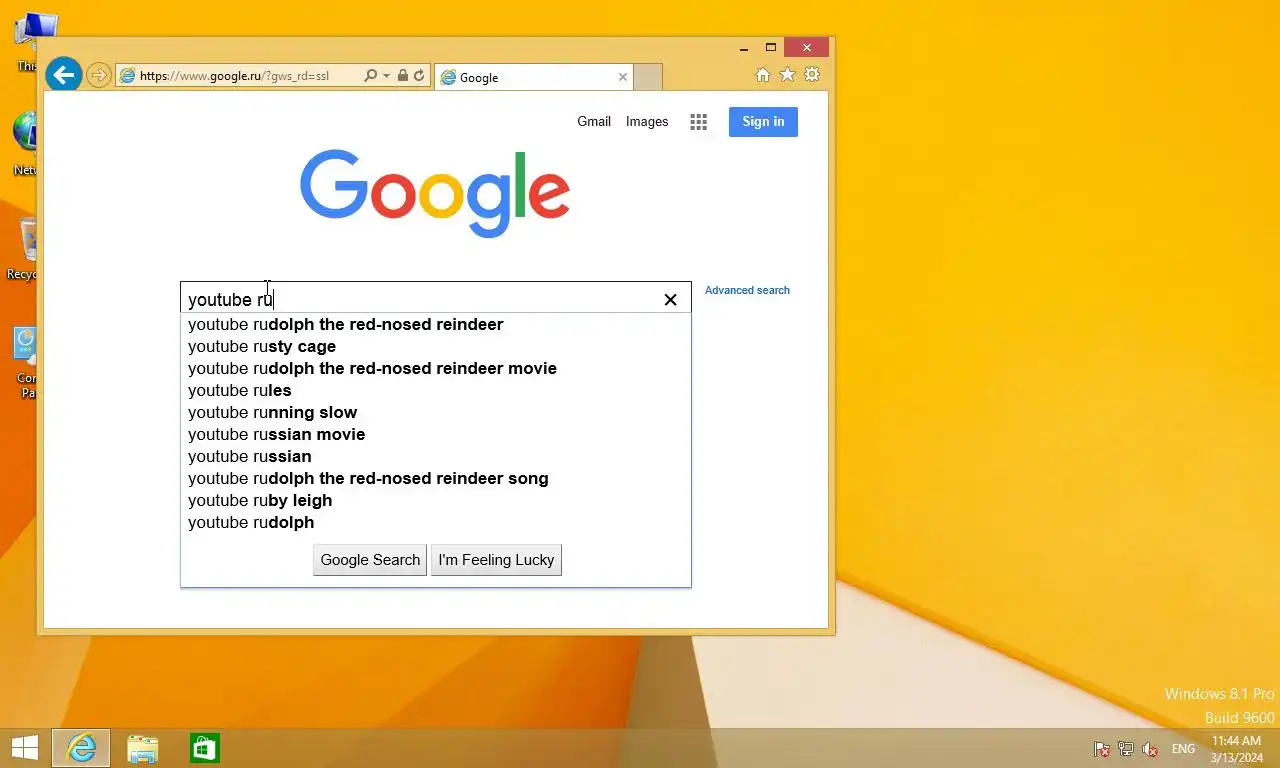Click the muted volume tray icon
This screenshot has width=1280, height=768.
point(1150,749)
